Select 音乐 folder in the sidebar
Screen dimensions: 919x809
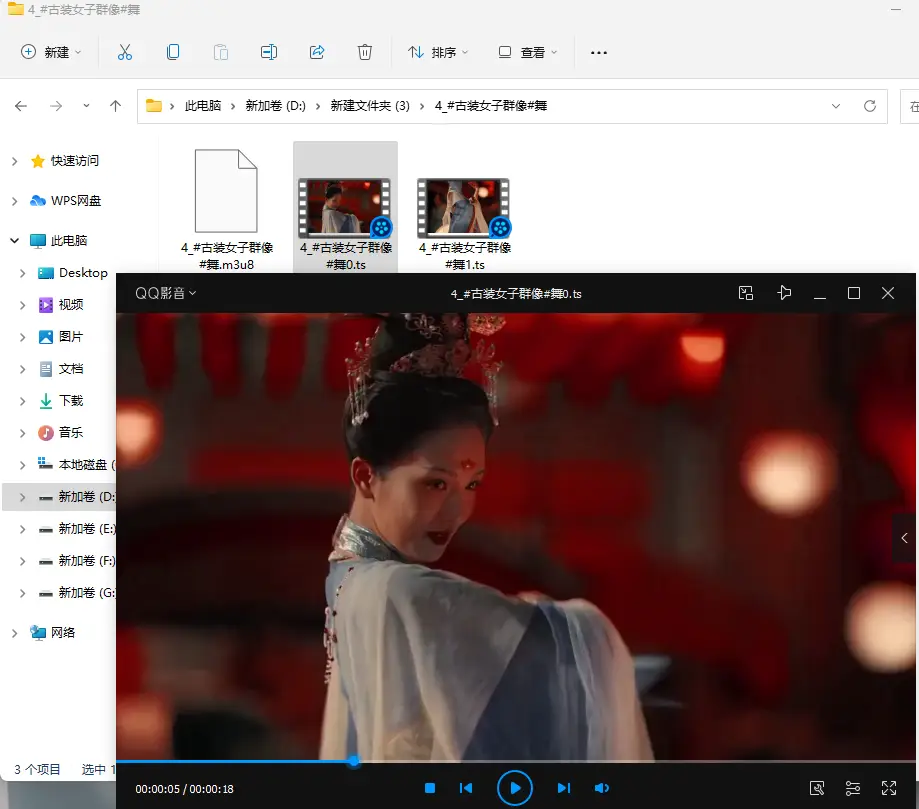70,433
